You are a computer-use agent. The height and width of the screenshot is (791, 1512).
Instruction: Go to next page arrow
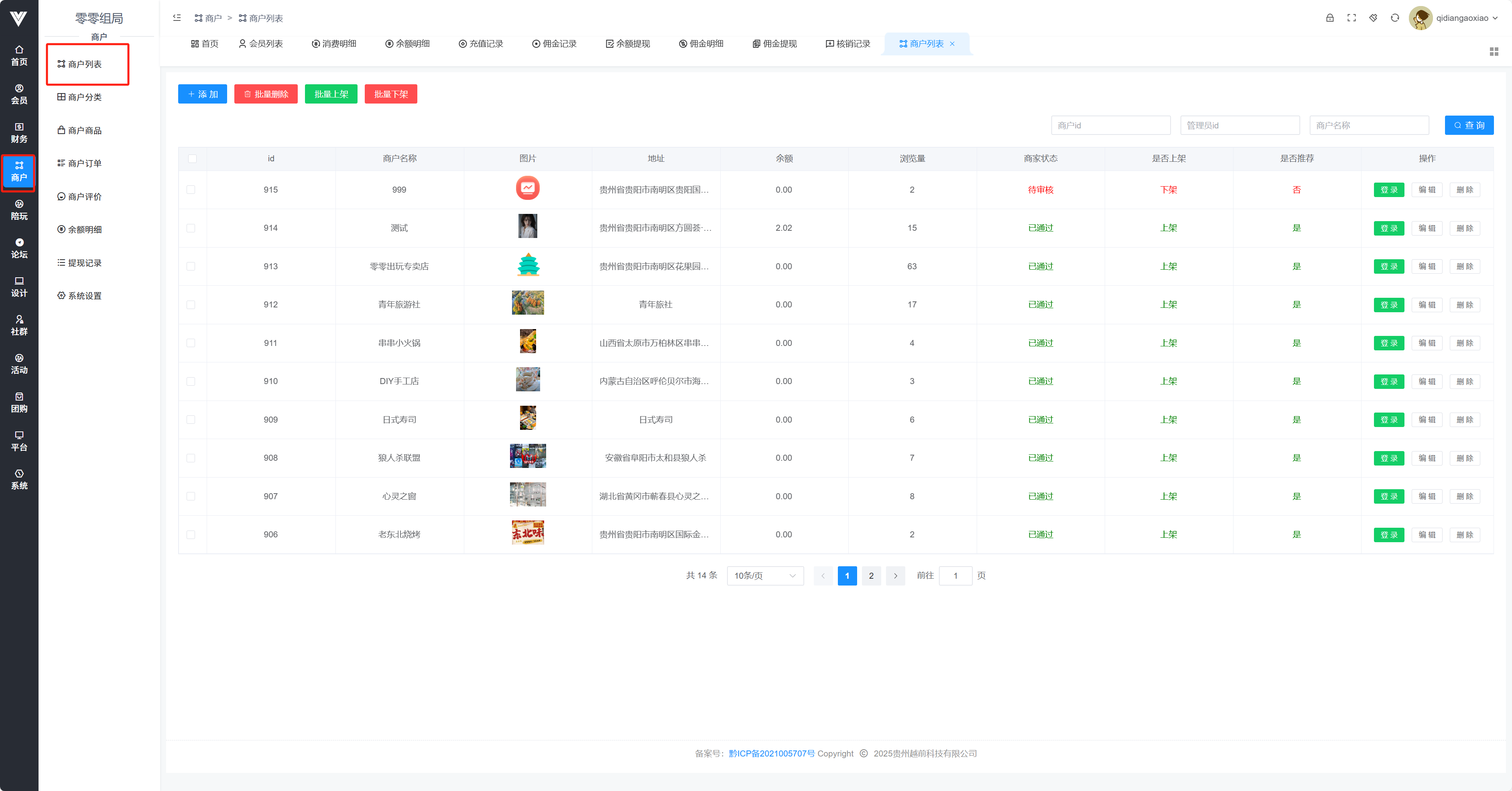click(895, 575)
